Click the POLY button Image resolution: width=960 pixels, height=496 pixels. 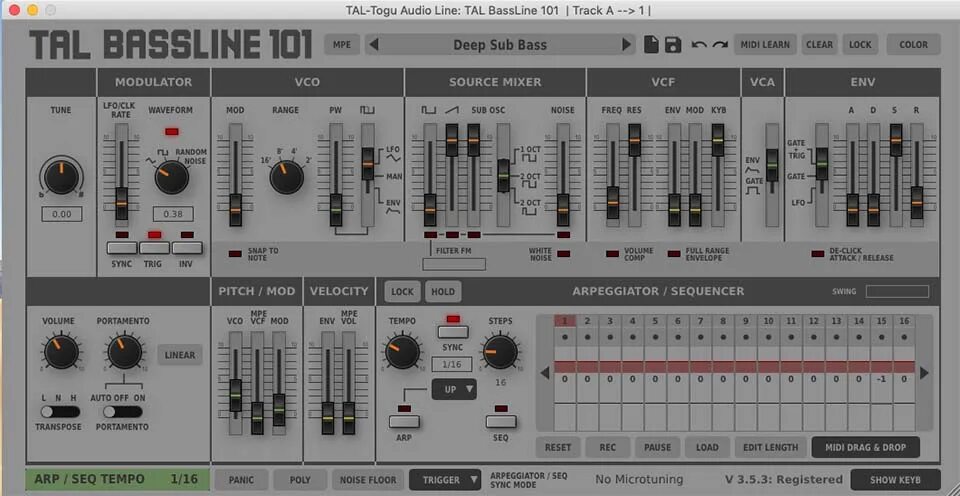tap(300, 480)
